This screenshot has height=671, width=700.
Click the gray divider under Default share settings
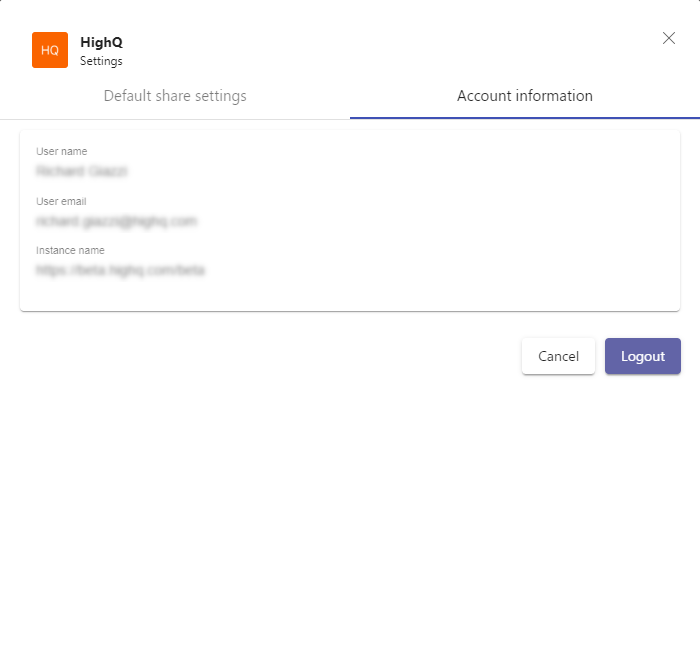pos(175,119)
